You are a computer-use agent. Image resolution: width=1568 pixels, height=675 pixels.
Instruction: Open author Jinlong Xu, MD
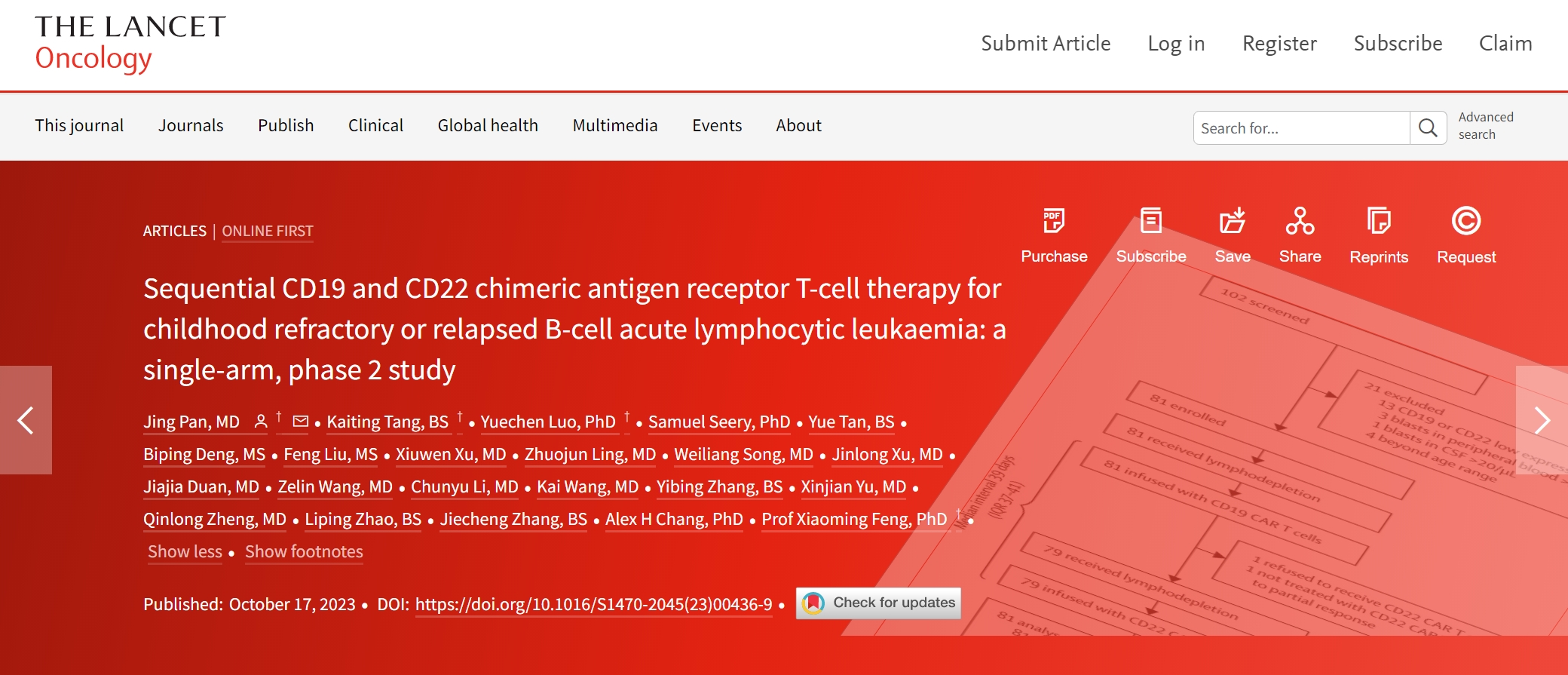pos(887,455)
